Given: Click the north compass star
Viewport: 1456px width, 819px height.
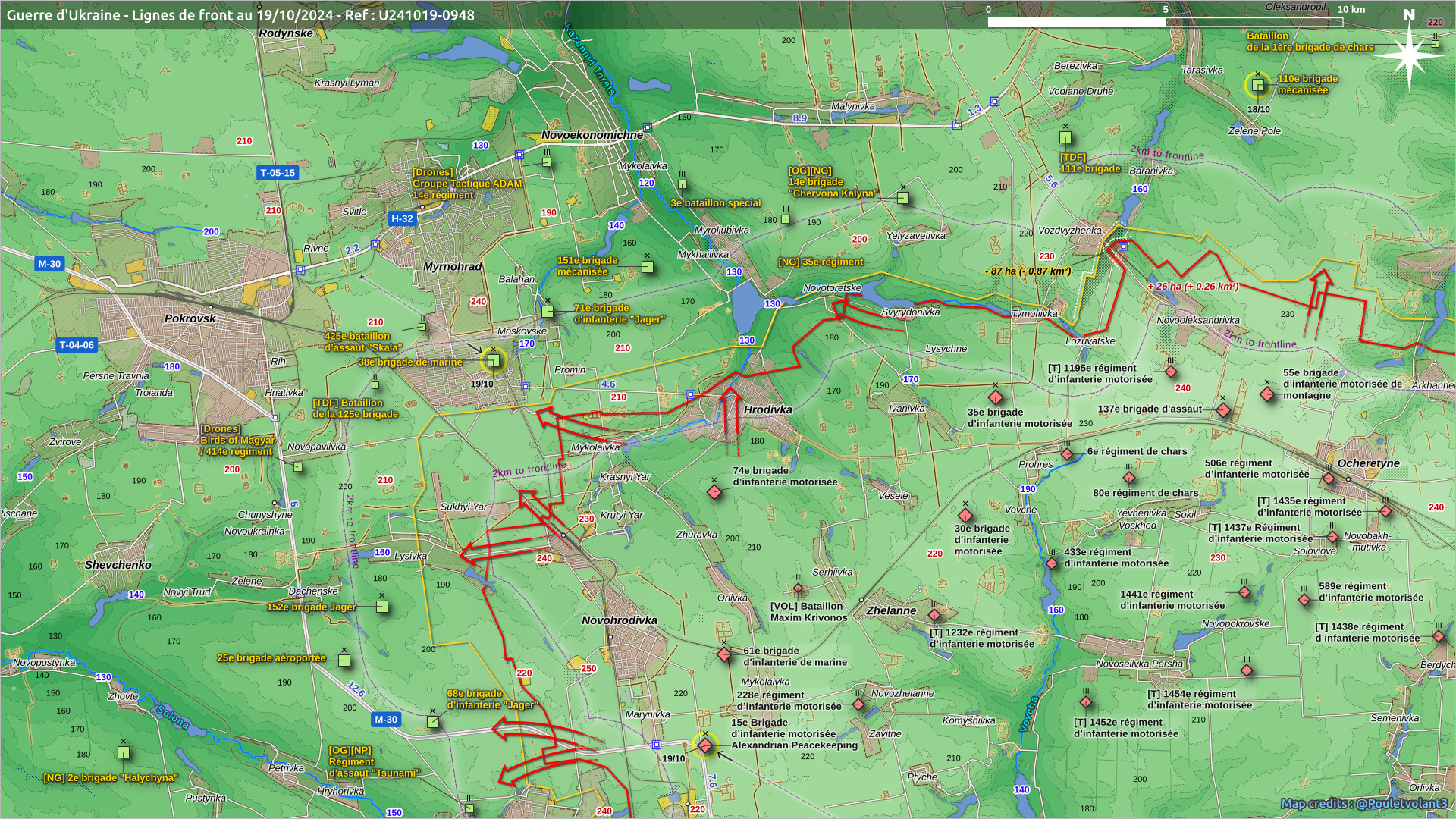Looking at the screenshot, I should 1409,55.
